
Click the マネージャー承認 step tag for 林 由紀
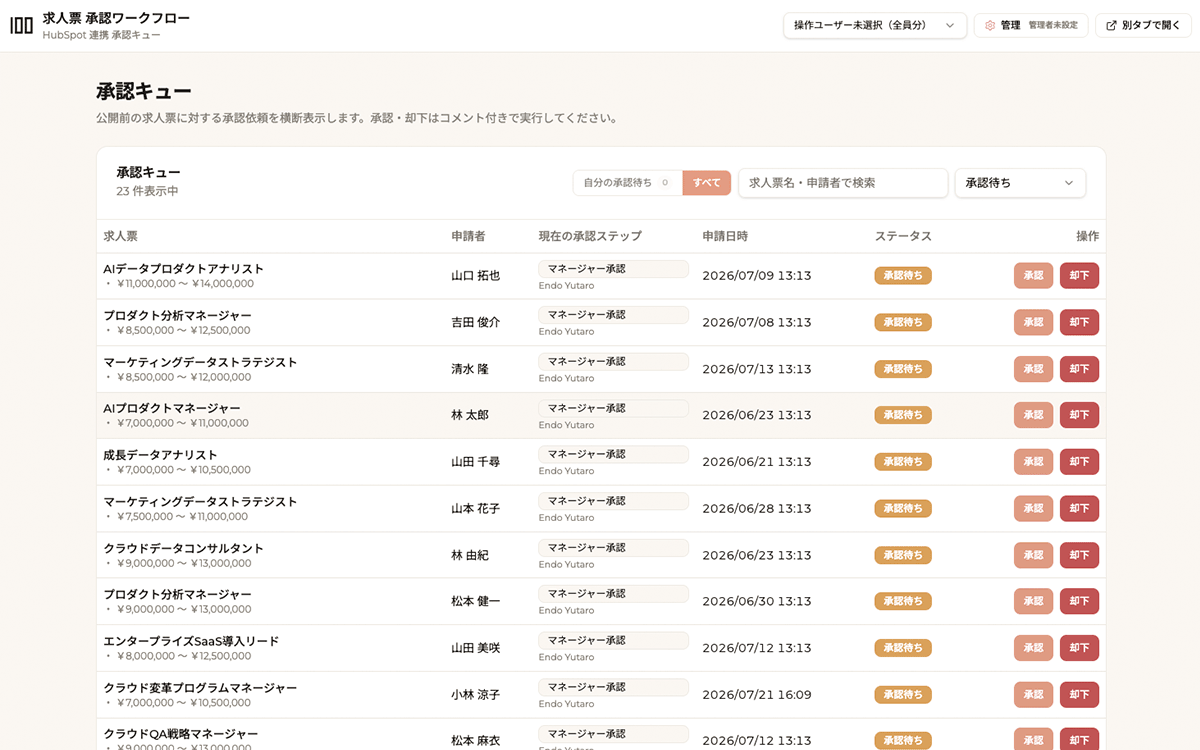[x=613, y=548]
